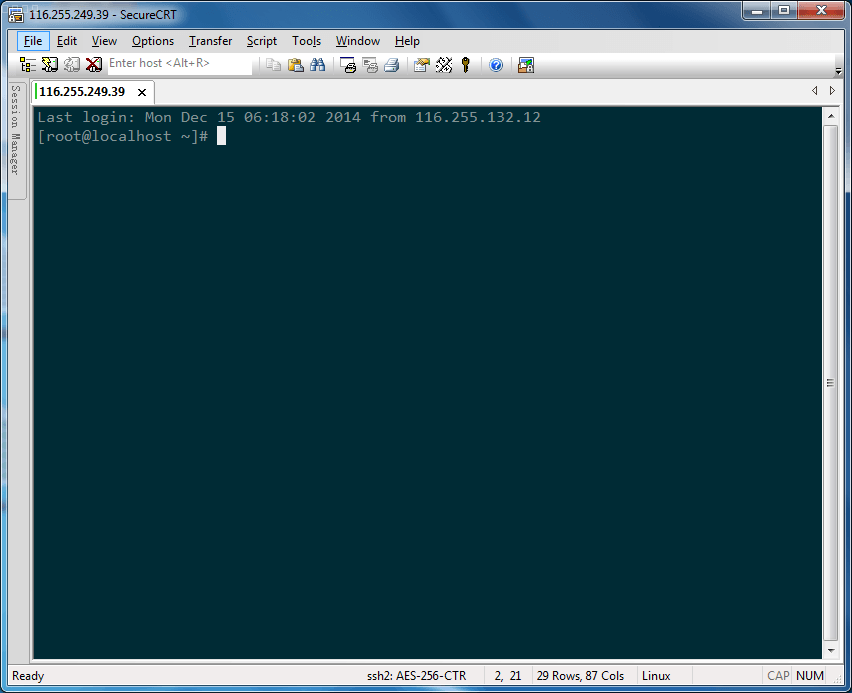Open Find with the binoculars icon

318,65
